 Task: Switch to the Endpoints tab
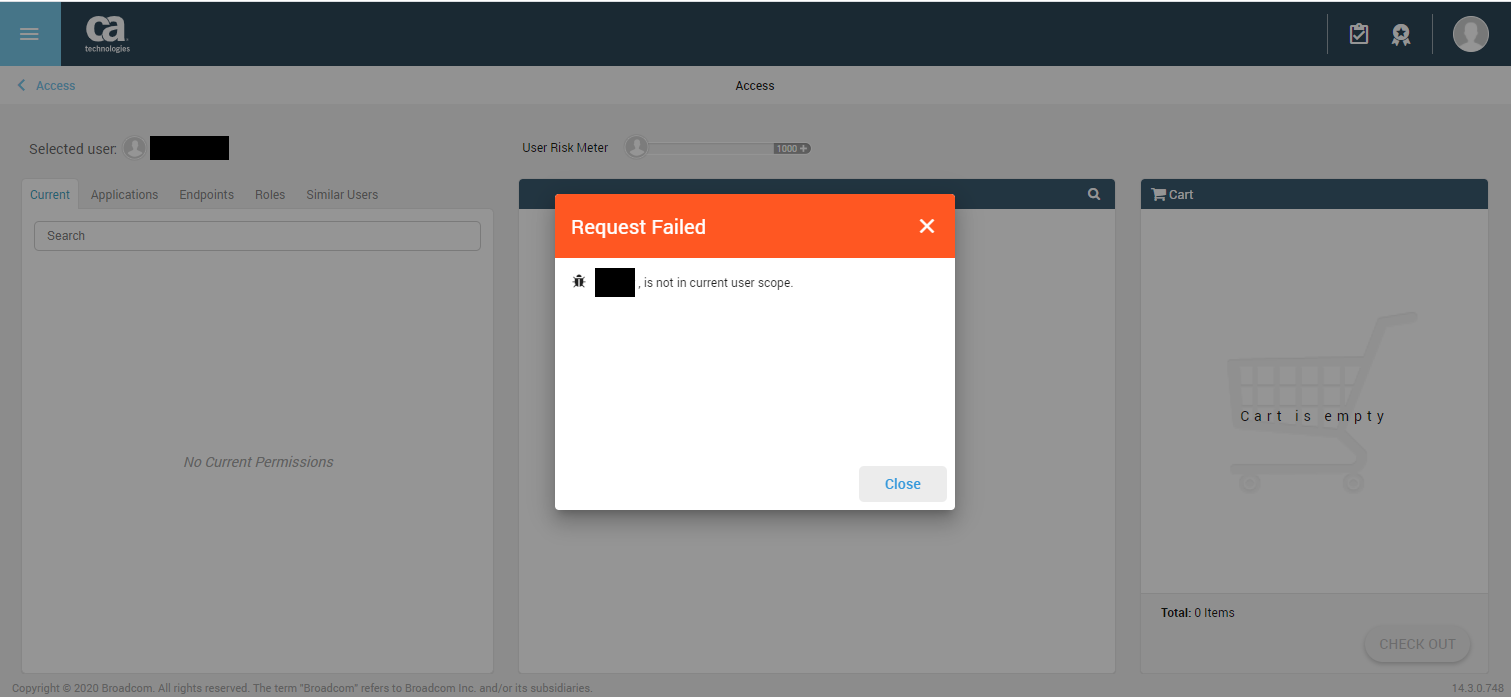pyautogui.click(x=206, y=195)
